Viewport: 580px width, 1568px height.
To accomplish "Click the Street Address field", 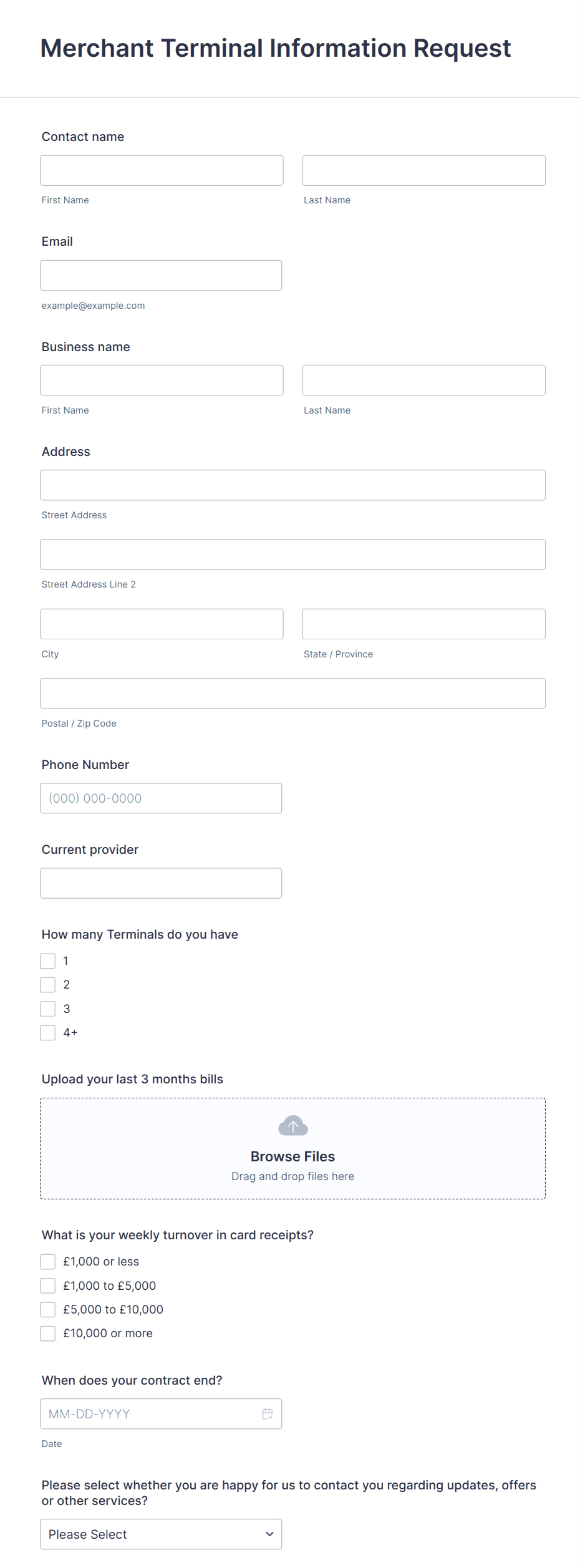I will click(292, 485).
